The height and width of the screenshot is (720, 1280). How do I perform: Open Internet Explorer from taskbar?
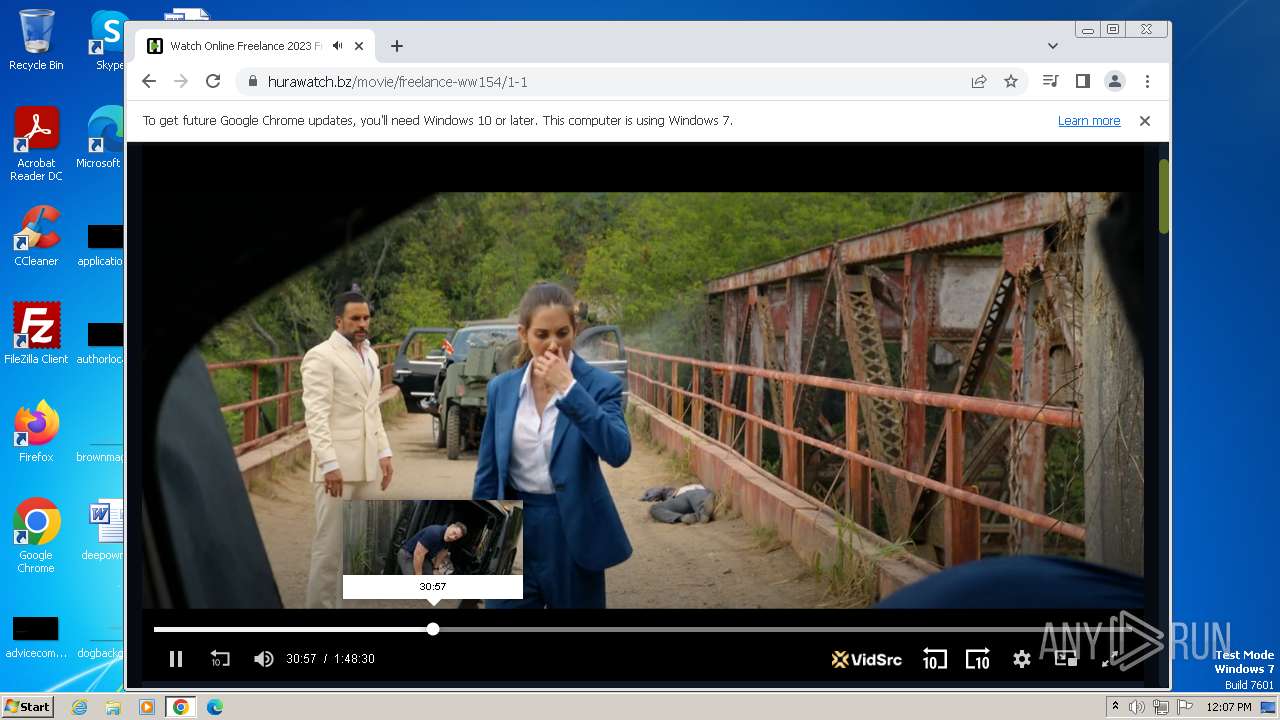click(x=80, y=707)
